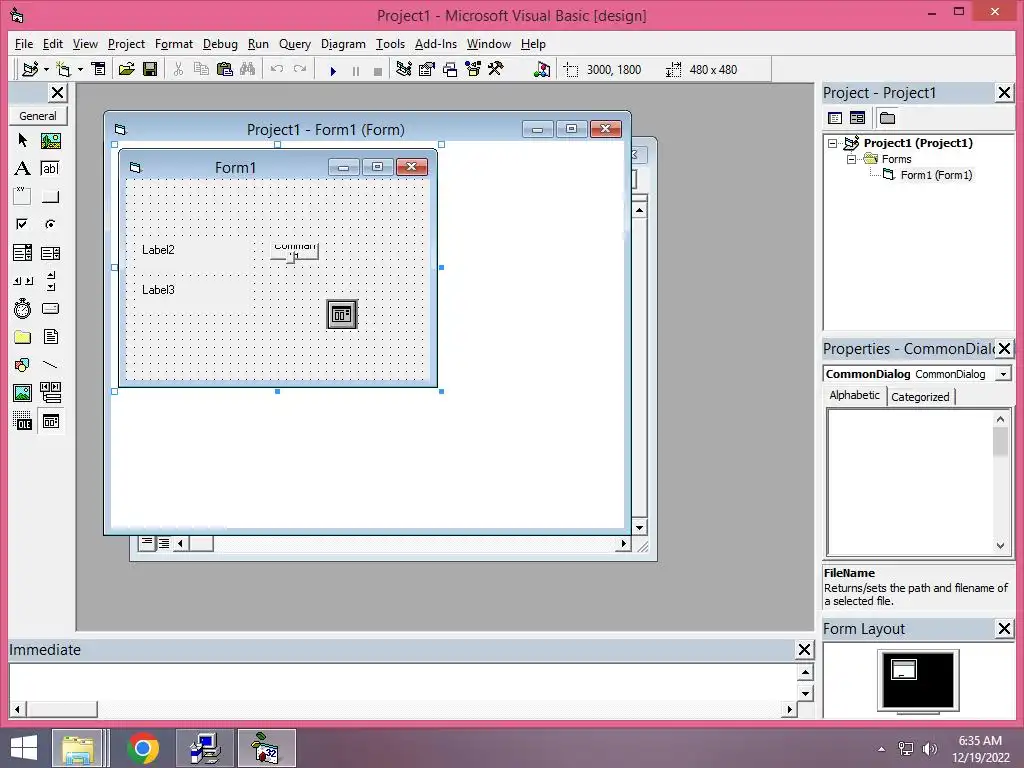Screen dimensions: 1024x768
Task: Select the CommandButton control in the toolbox
Action: click(50, 197)
